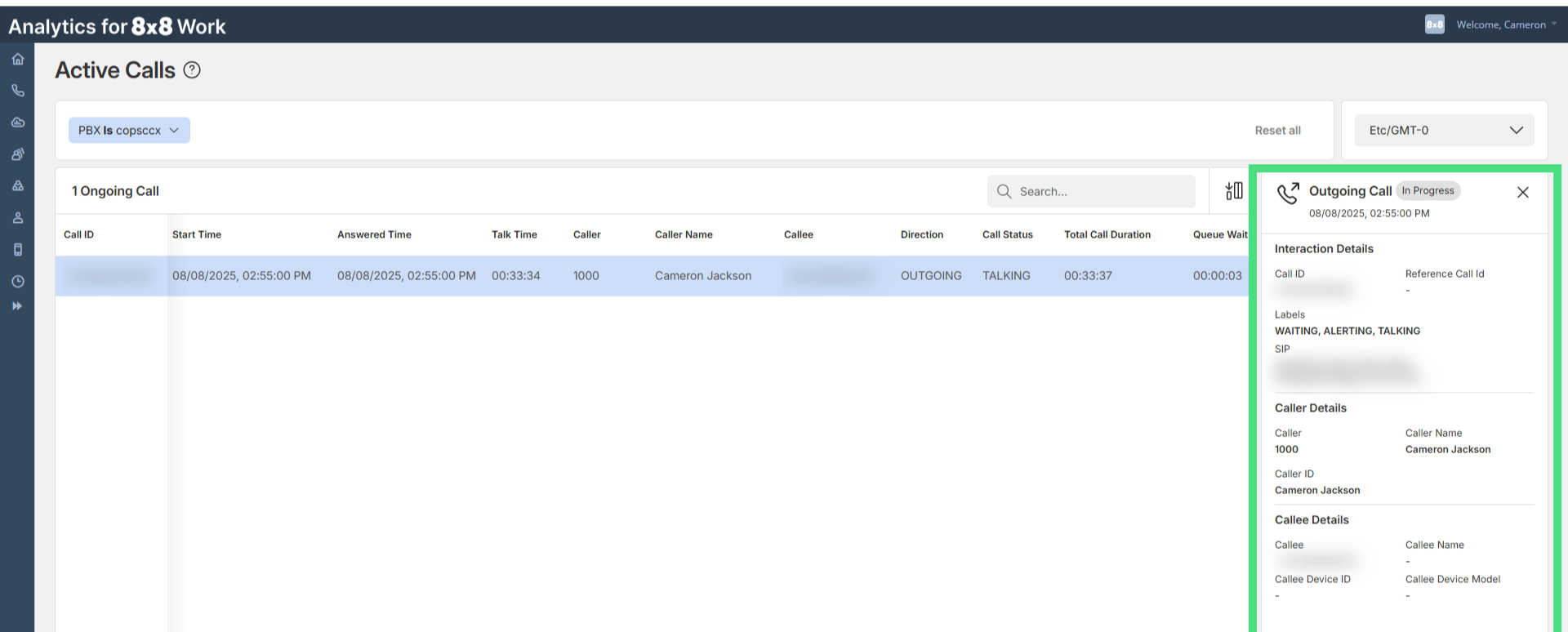Open the single user sidebar icon
Viewport: 1568px width, 632px height.
[x=17, y=218]
